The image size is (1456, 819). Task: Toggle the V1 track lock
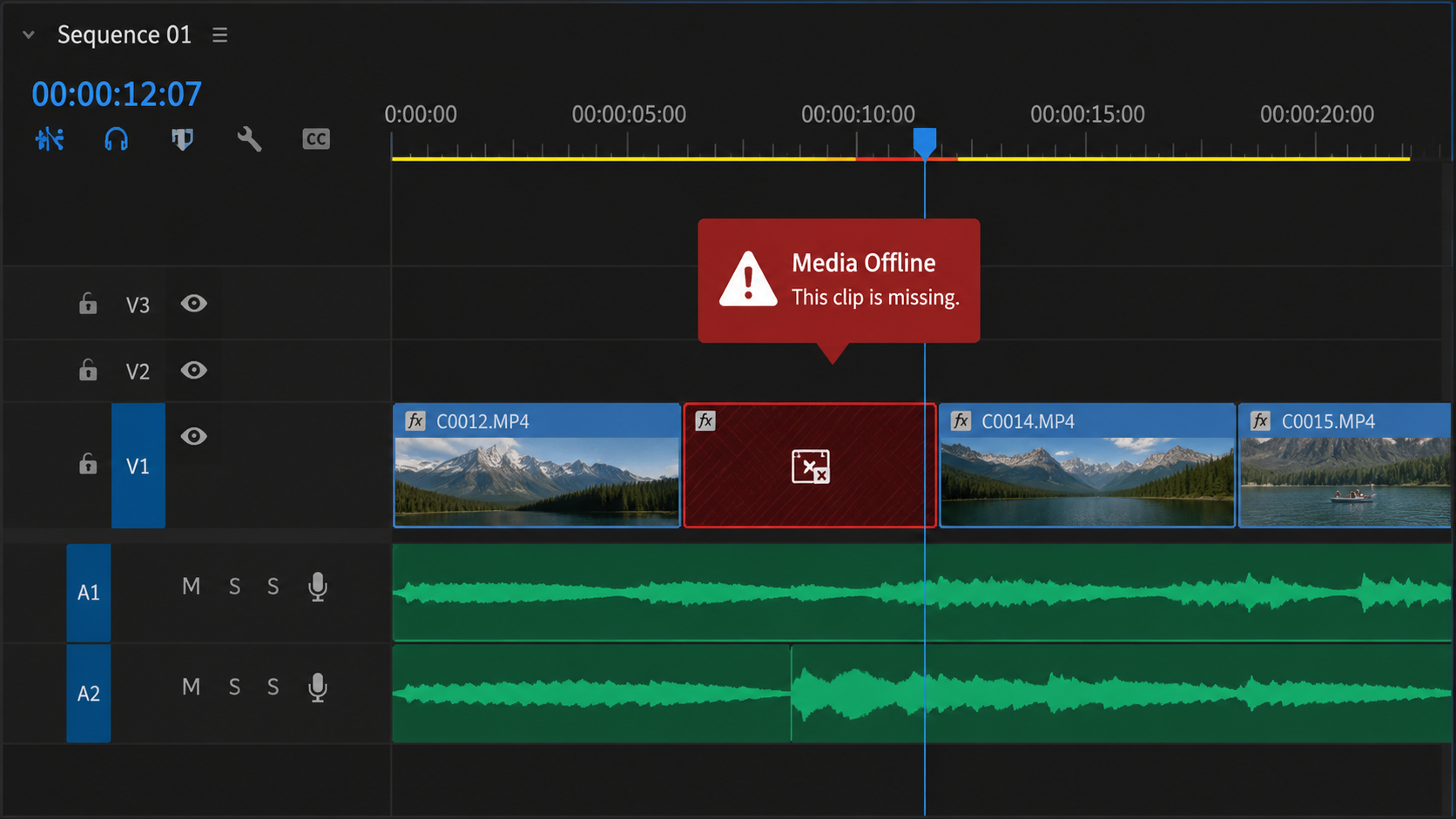88,463
